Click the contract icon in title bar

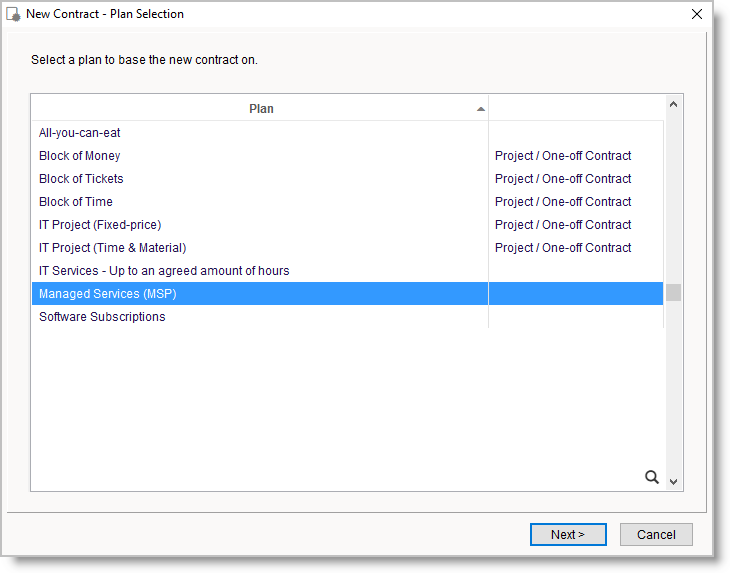point(14,15)
